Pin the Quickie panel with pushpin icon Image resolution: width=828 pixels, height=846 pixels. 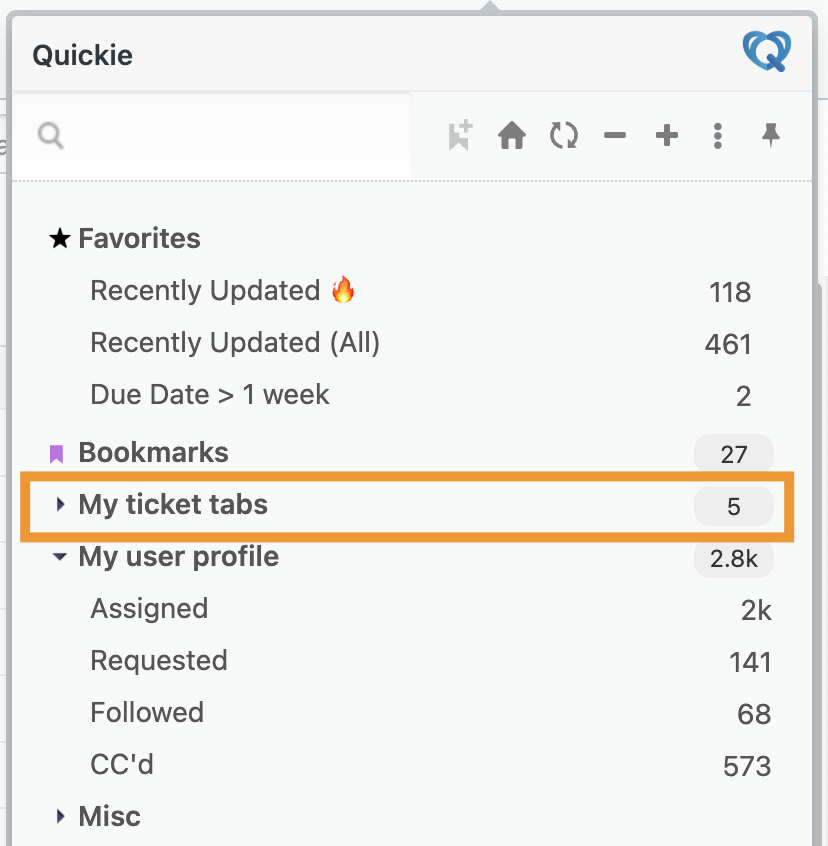[771, 135]
